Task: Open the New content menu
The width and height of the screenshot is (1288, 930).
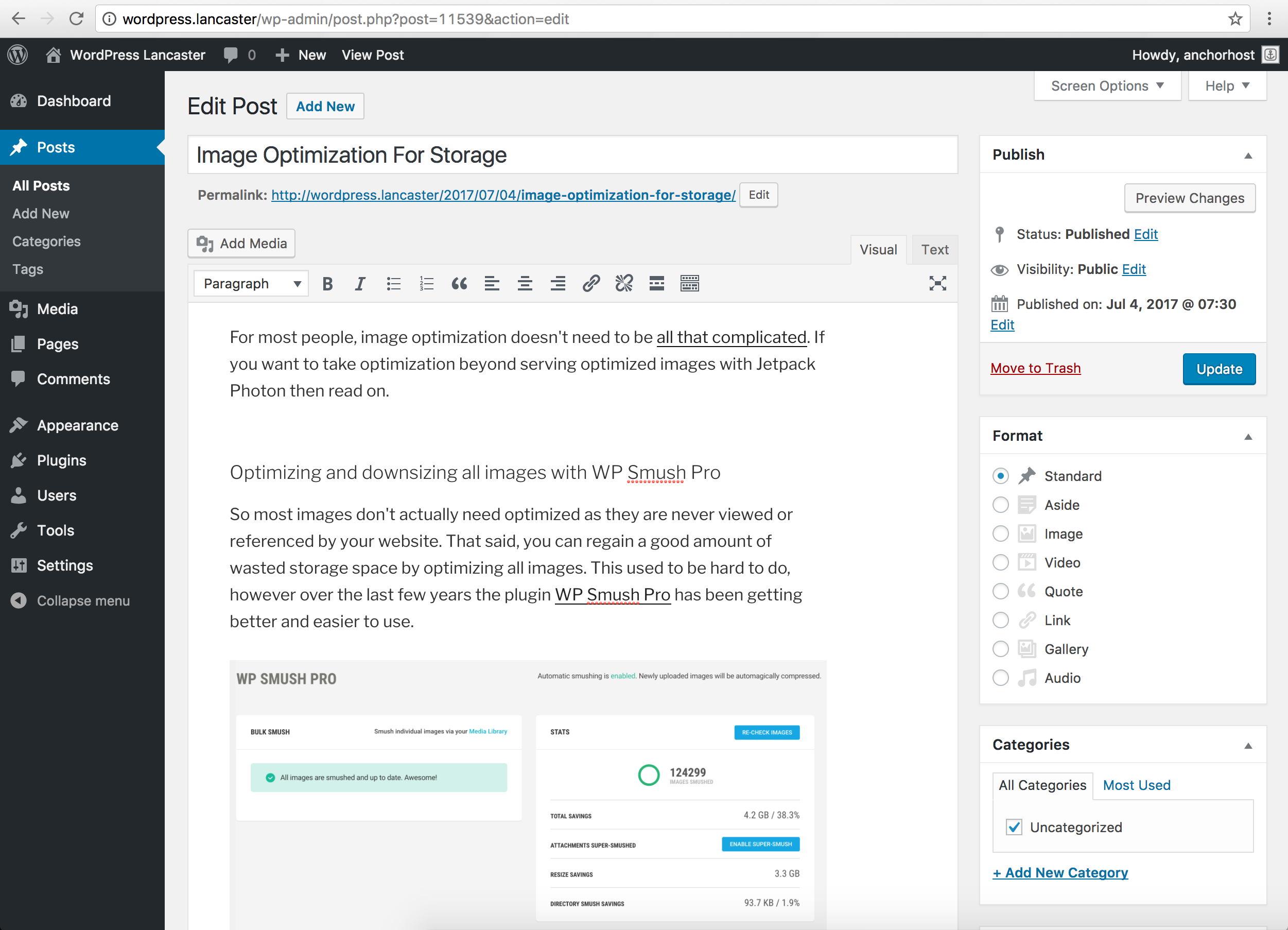Action: click(x=301, y=55)
